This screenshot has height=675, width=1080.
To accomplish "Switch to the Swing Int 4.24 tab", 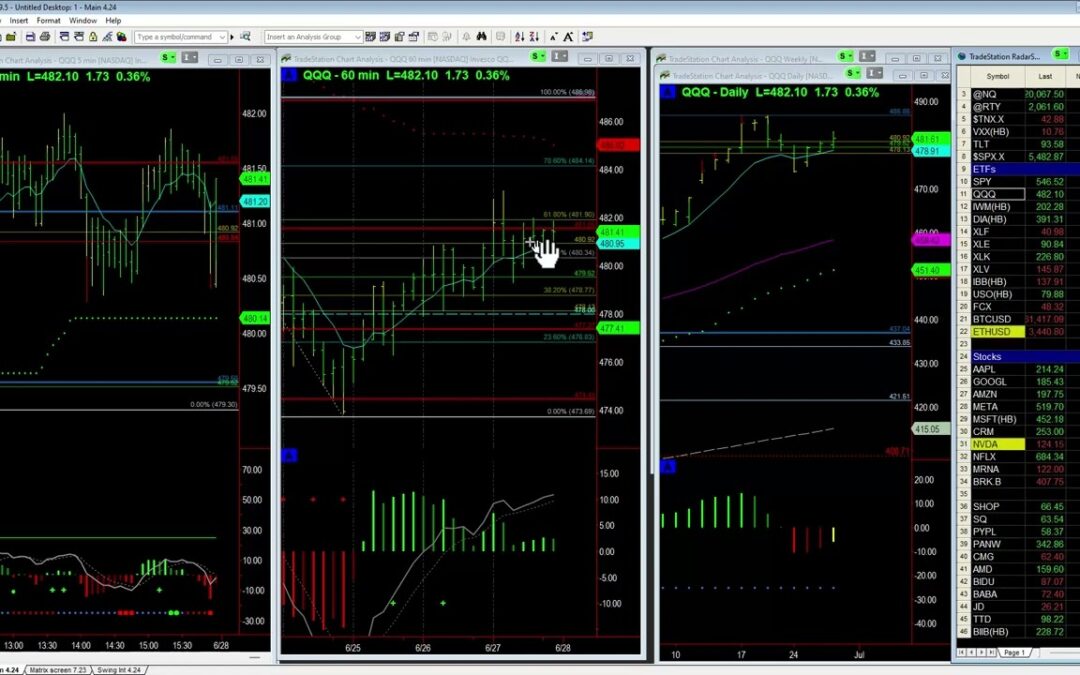I will [119, 669].
